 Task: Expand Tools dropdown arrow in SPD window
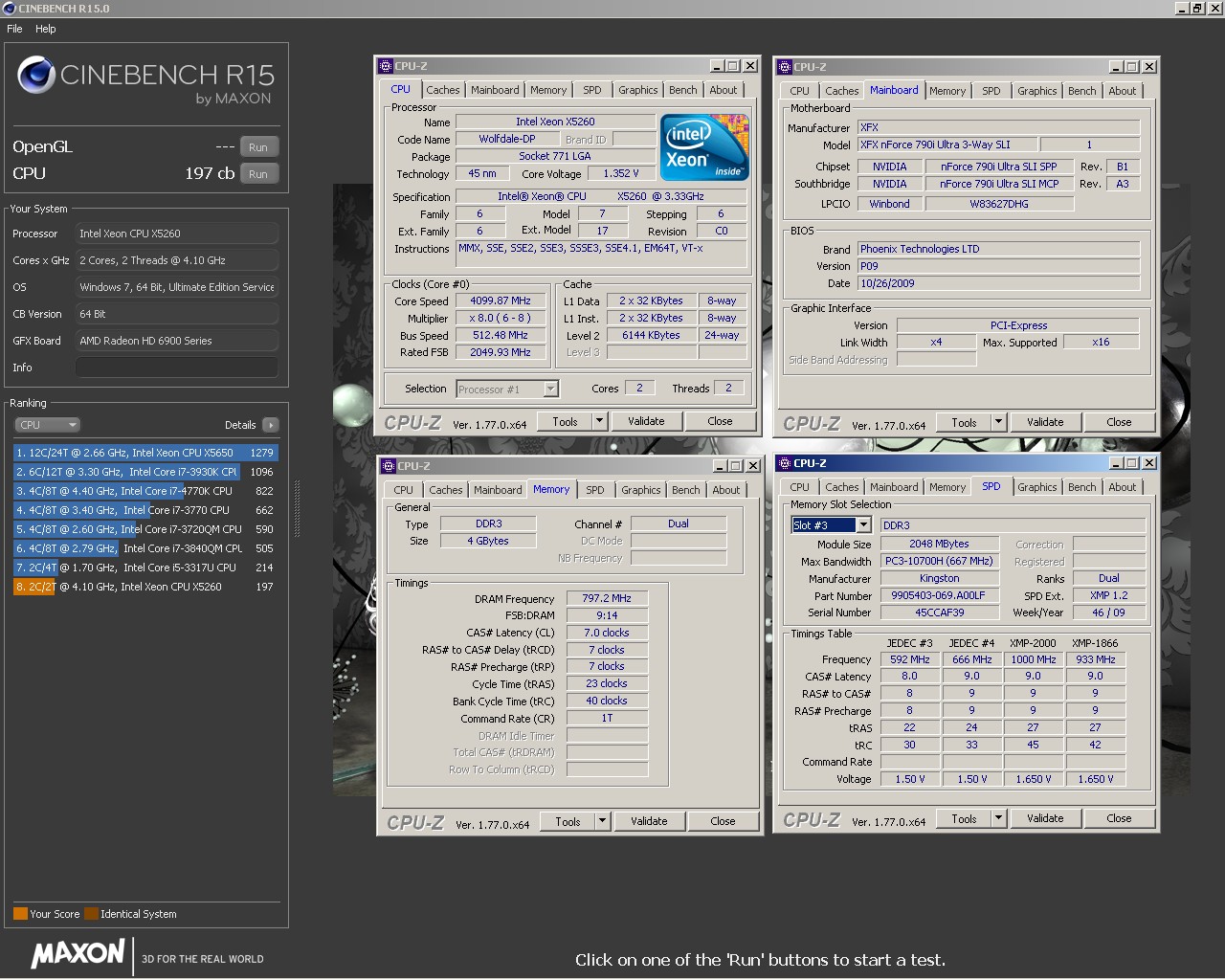click(x=998, y=818)
